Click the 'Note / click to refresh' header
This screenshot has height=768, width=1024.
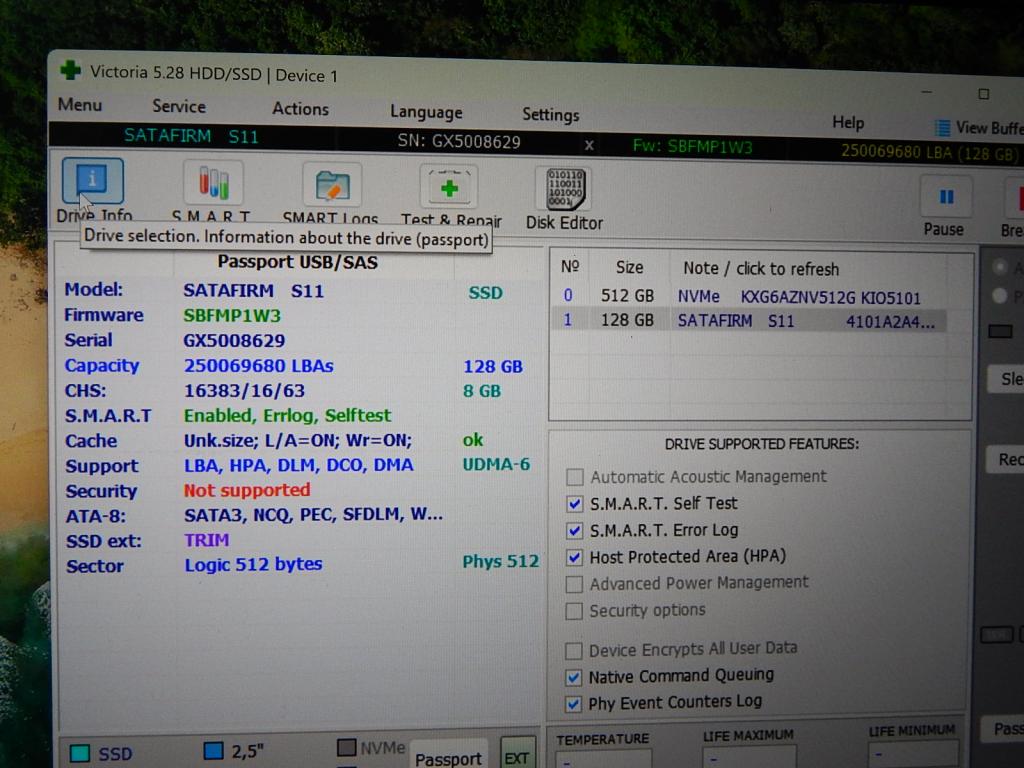pyautogui.click(x=761, y=268)
